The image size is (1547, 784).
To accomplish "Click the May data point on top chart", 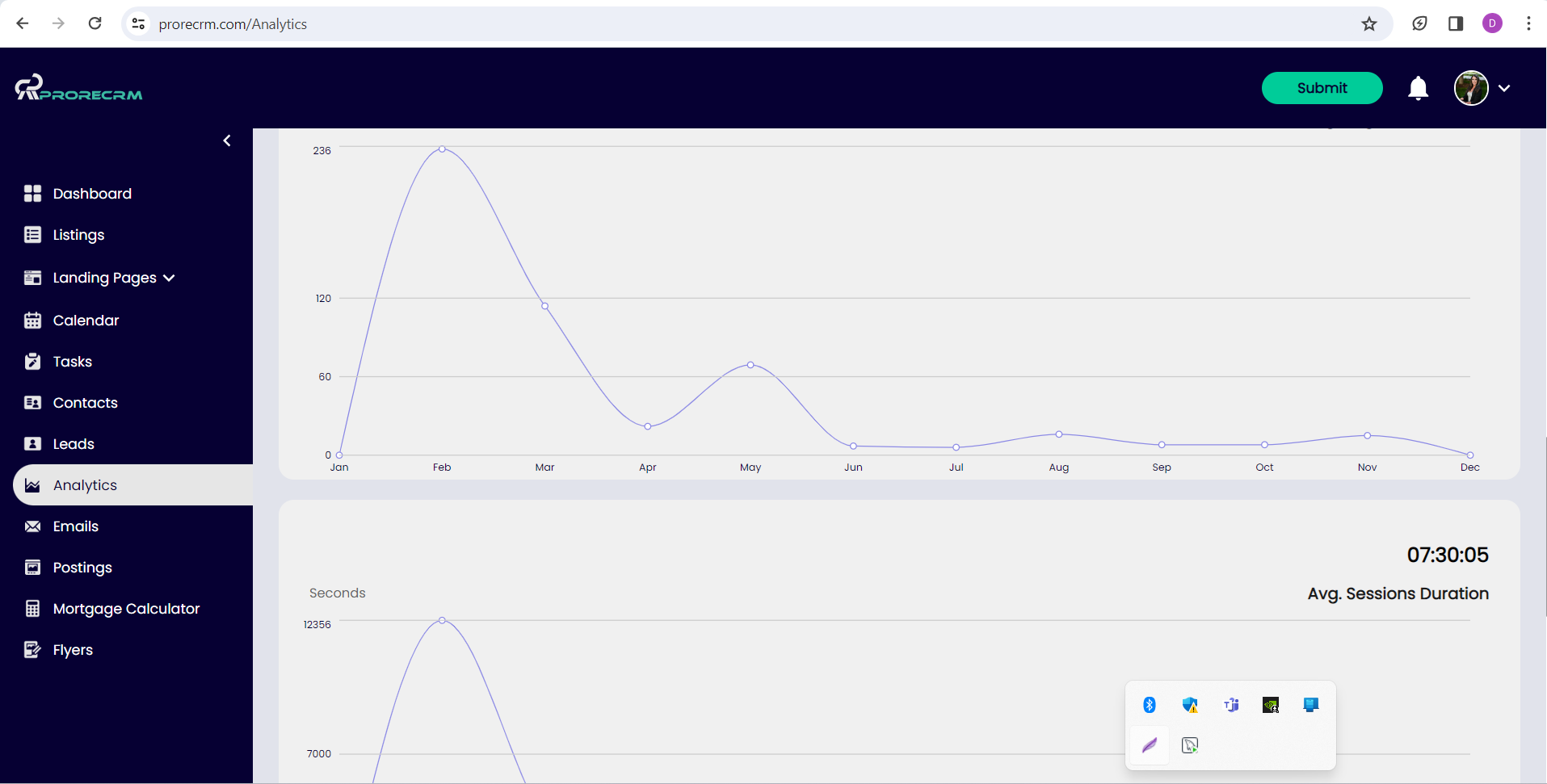I will pos(750,365).
